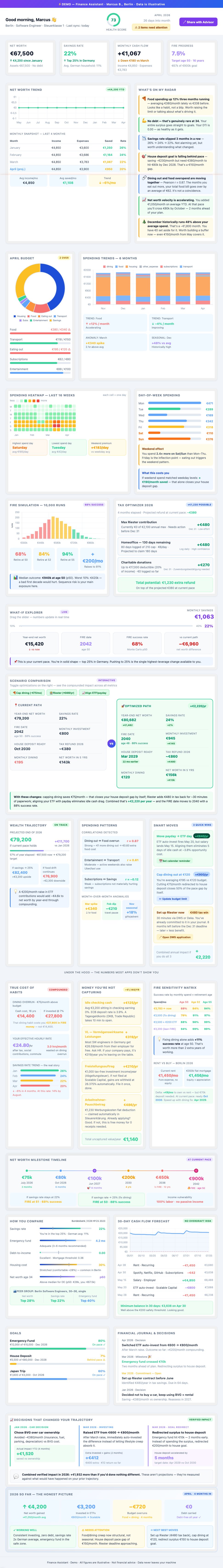Click the 'vs' circle between the two path cards
The image size is (223, 1568).
(111, 743)
